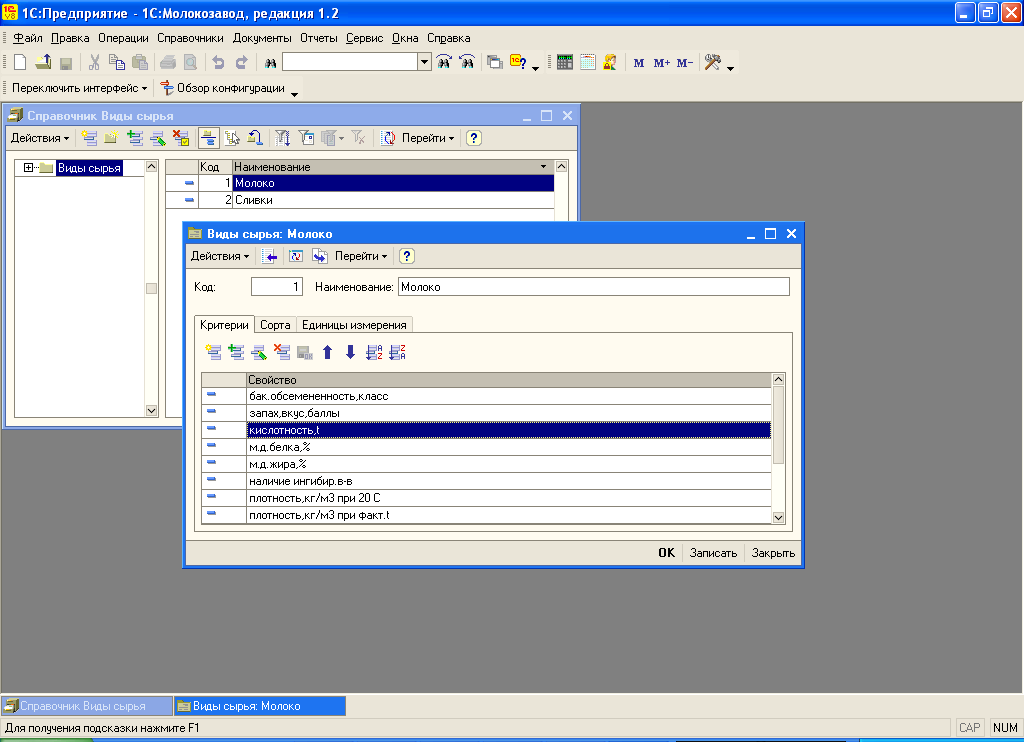Delete the selected row in the Критерии tab
This screenshot has height=742, width=1024.
pyautogui.click(x=282, y=353)
